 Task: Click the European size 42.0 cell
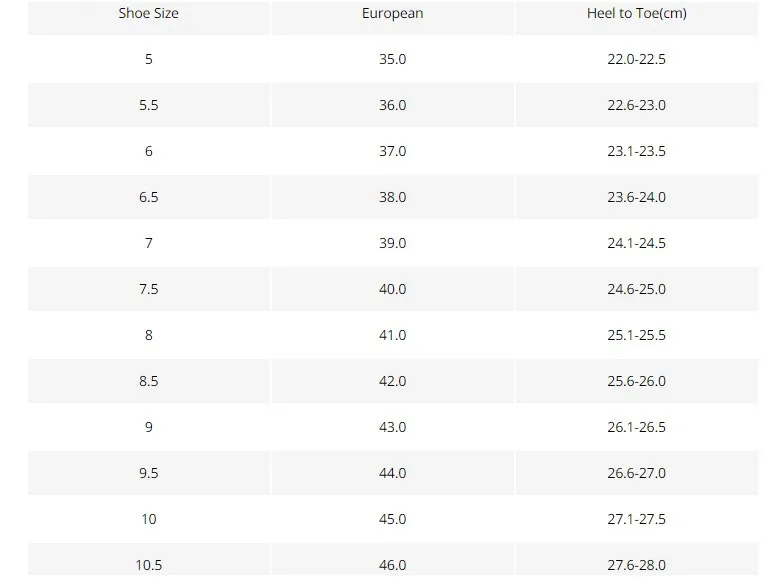coord(392,381)
